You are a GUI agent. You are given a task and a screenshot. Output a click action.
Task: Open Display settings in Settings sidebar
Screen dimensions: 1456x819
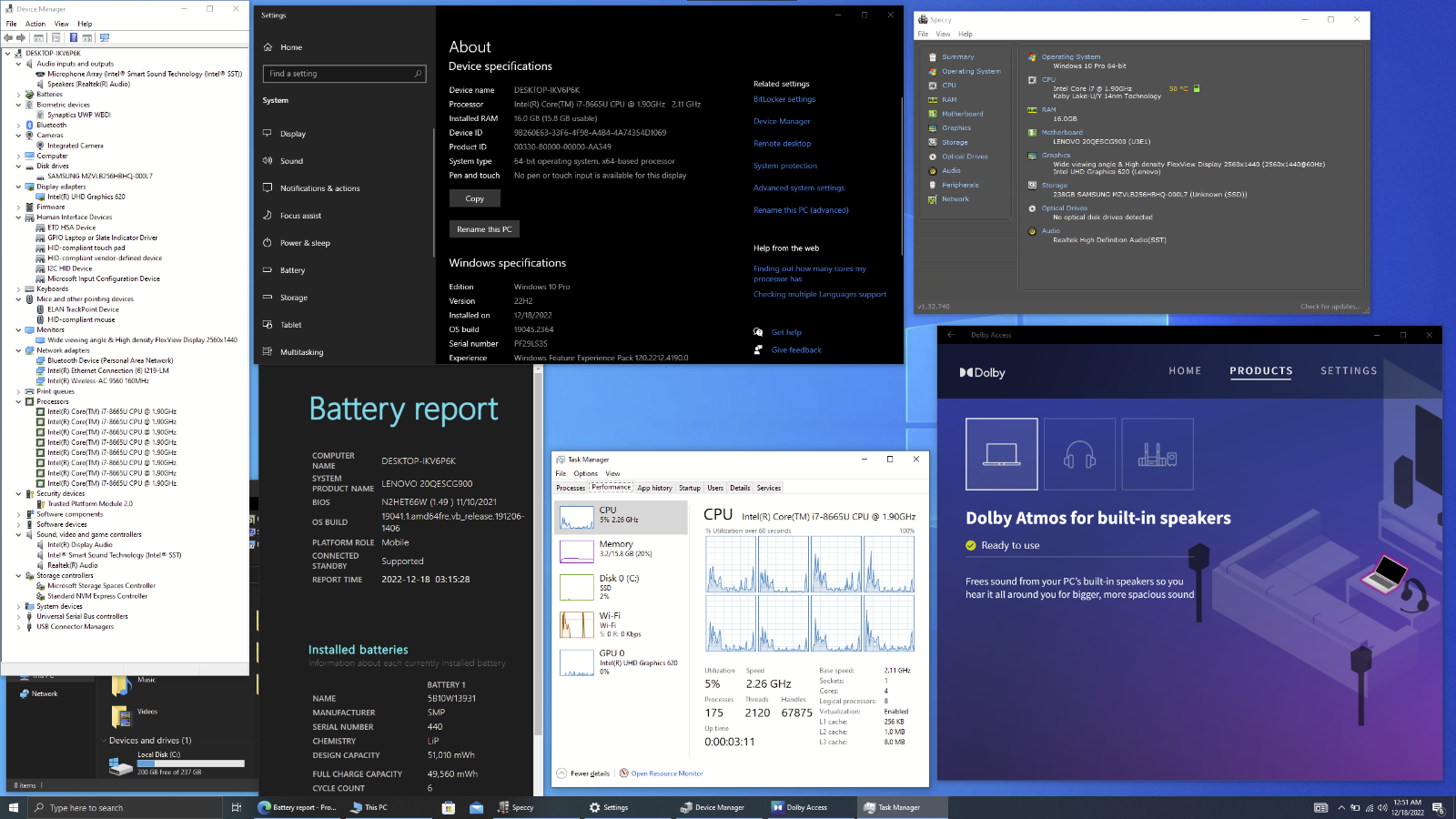coord(293,134)
